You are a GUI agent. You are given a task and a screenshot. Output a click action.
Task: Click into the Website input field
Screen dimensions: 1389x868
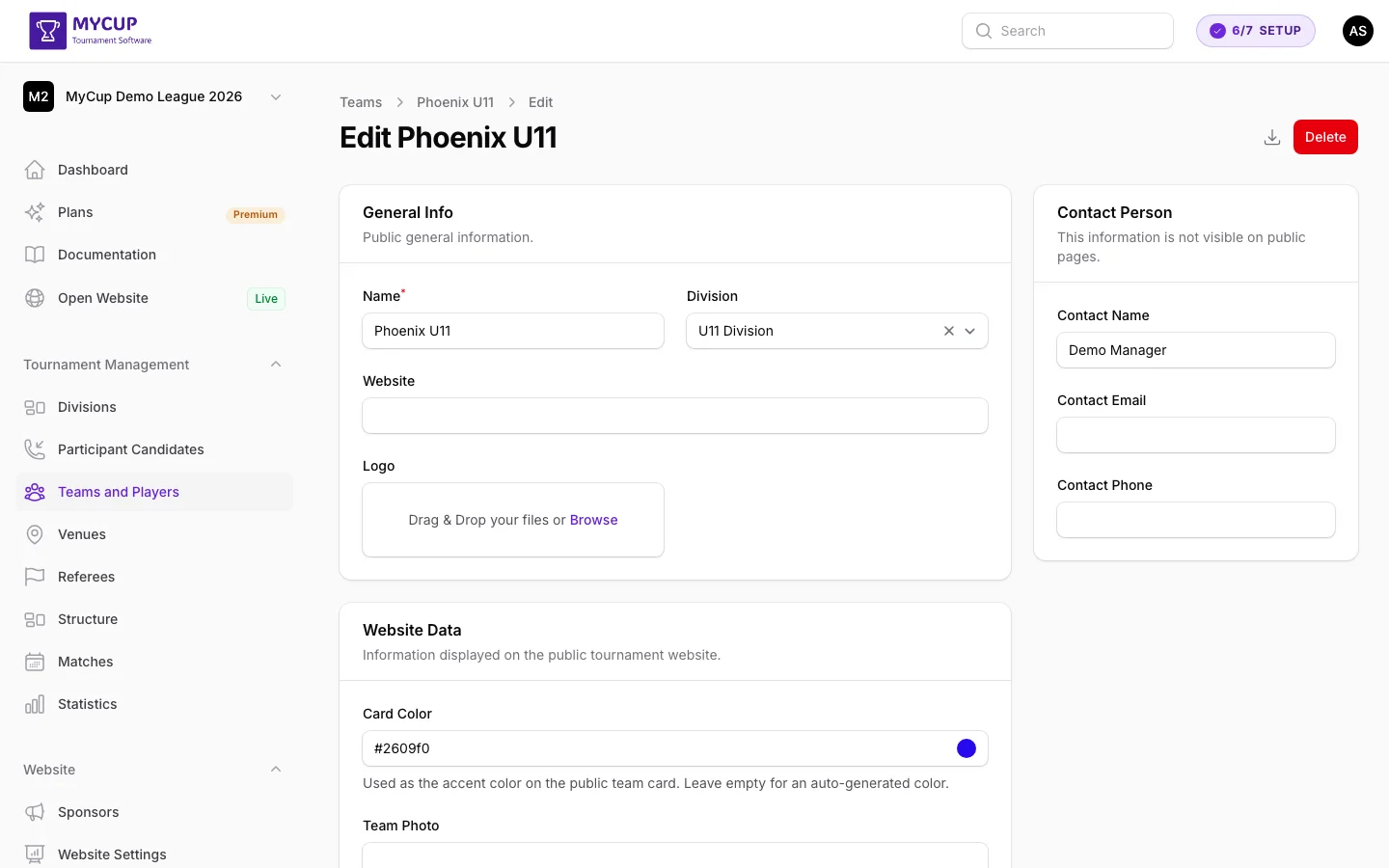click(x=675, y=416)
